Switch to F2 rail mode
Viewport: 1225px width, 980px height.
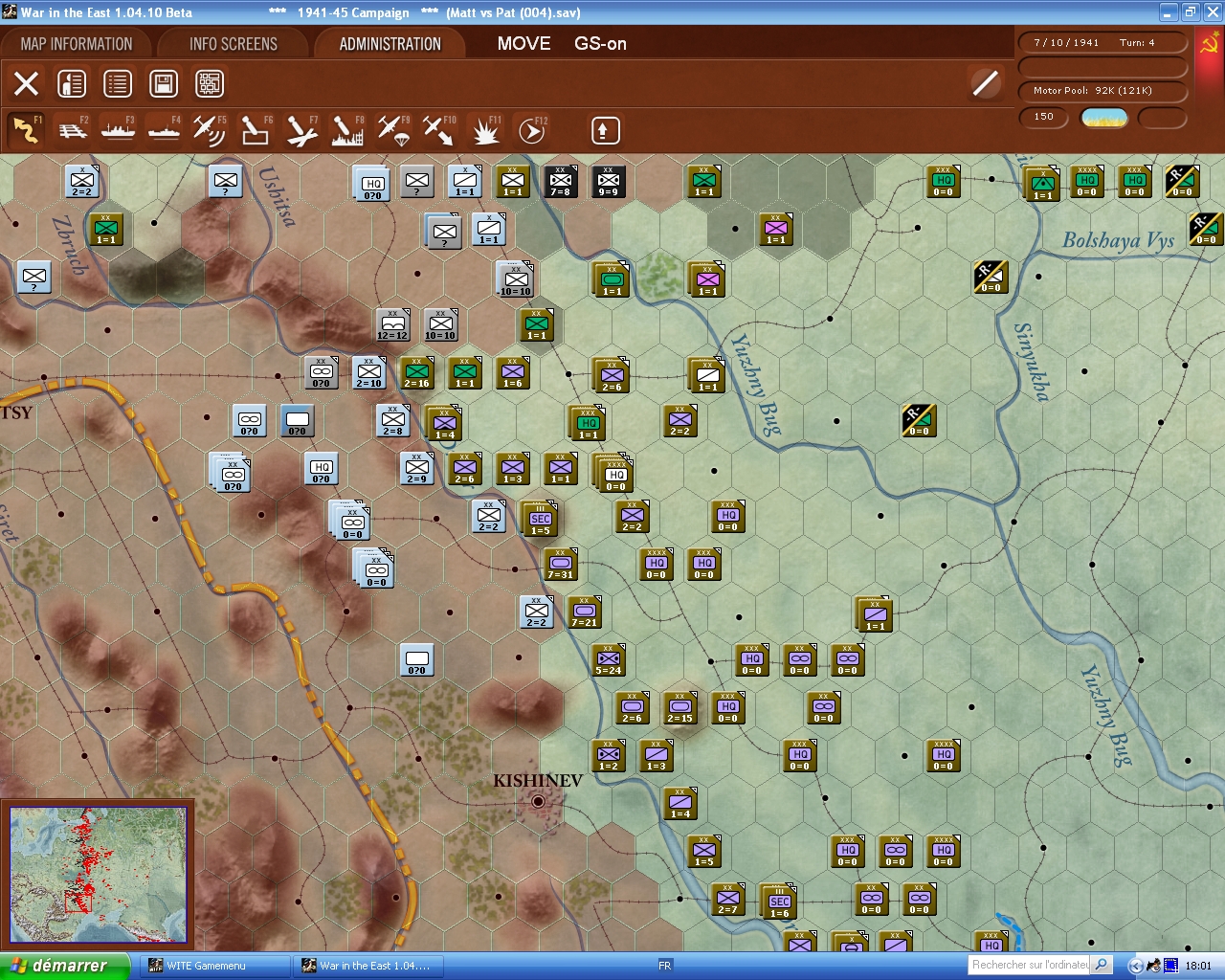click(x=73, y=130)
